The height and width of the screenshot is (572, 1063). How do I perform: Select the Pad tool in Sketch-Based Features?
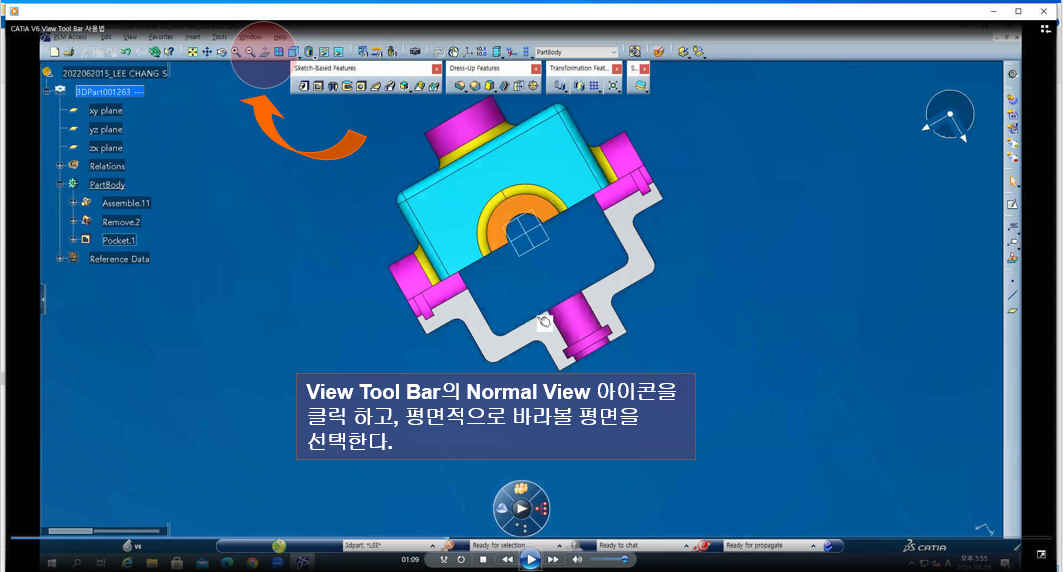tap(304, 86)
